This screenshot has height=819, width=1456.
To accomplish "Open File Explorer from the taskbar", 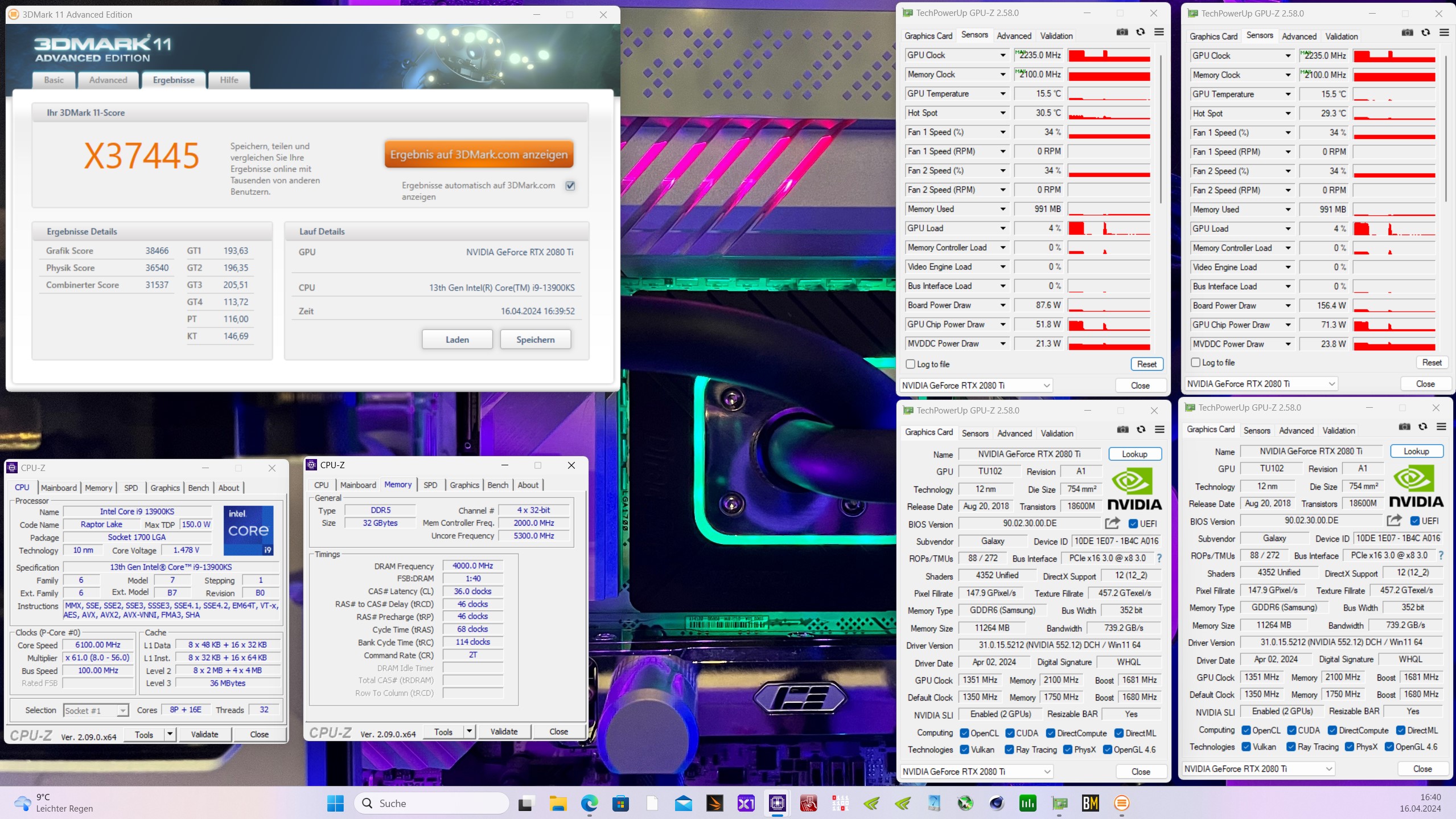I will [558, 803].
